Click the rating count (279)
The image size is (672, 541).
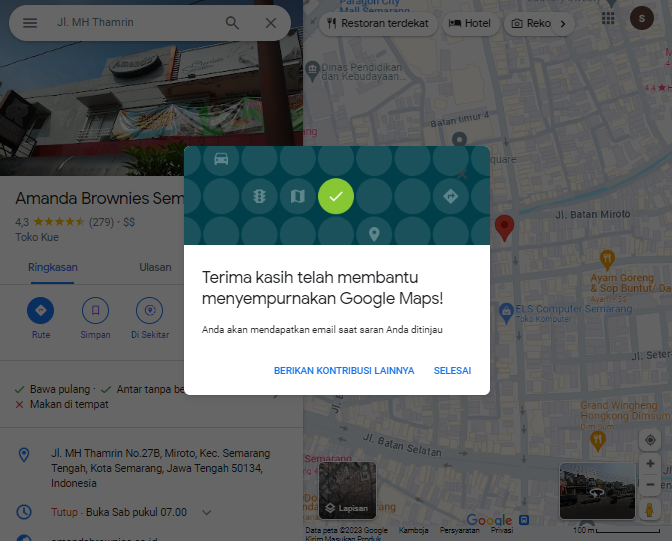(101, 222)
